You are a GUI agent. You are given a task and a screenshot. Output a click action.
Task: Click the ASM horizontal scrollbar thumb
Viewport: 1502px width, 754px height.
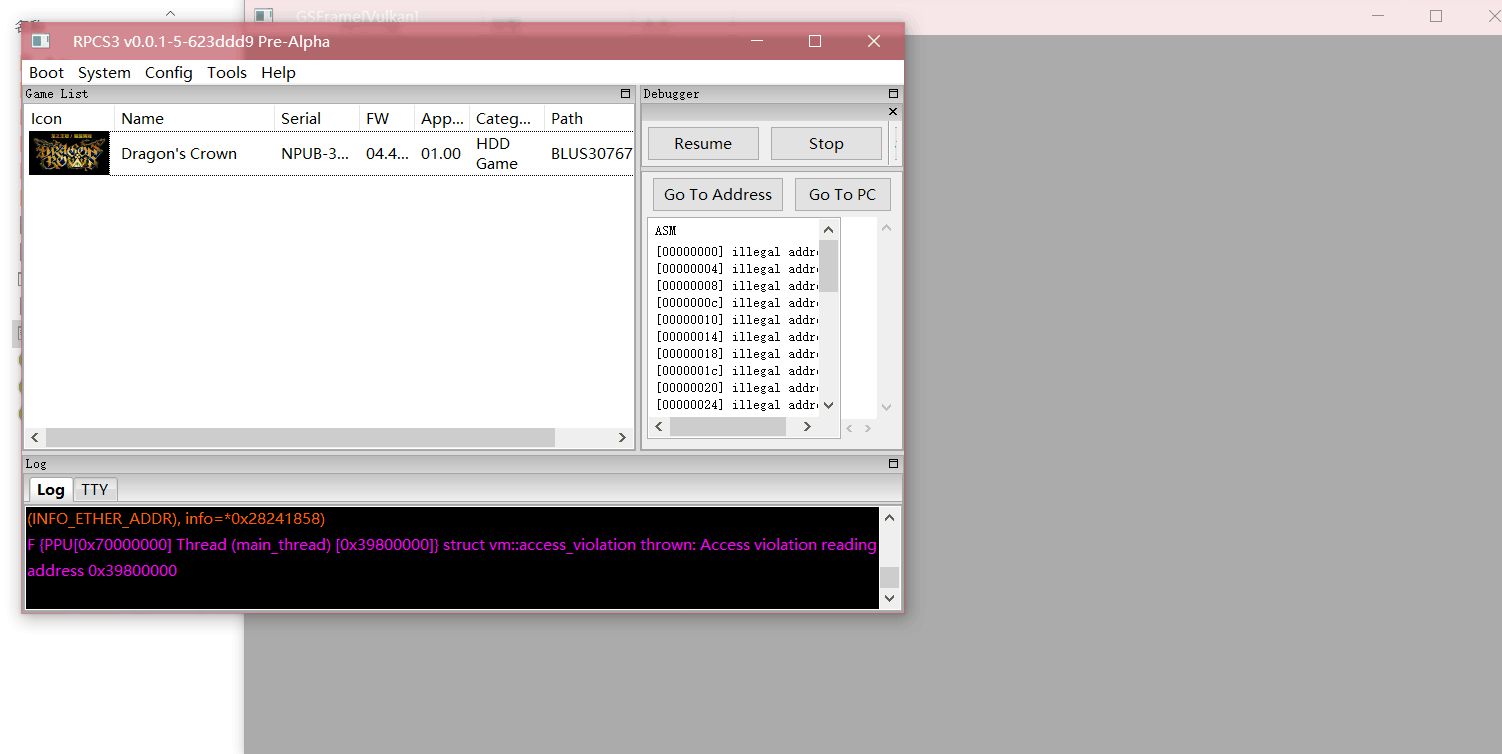pyautogui.click(x=728, y=427)
